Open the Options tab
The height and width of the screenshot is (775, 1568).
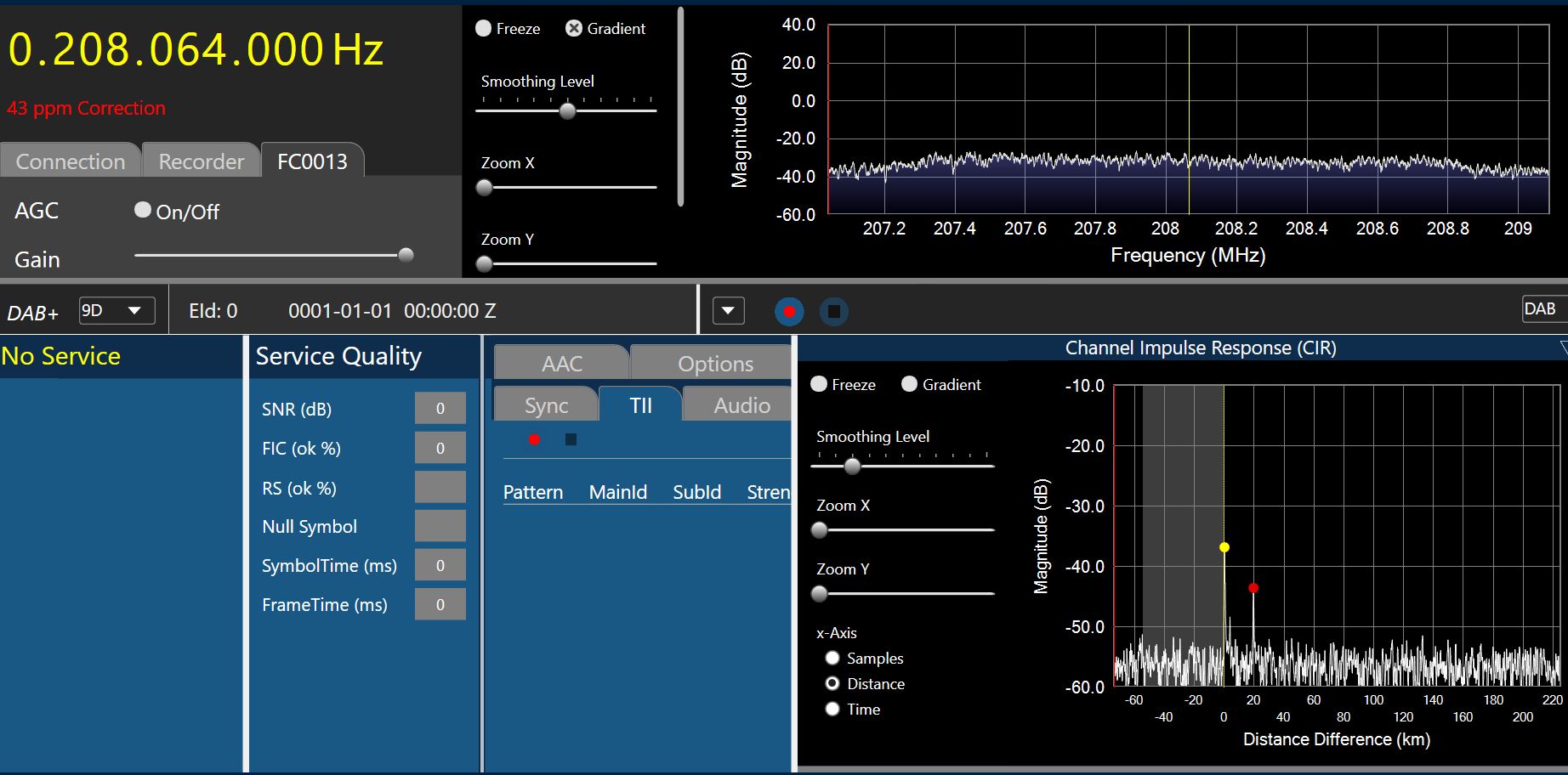pyautogui.click(x=714, y=364)
